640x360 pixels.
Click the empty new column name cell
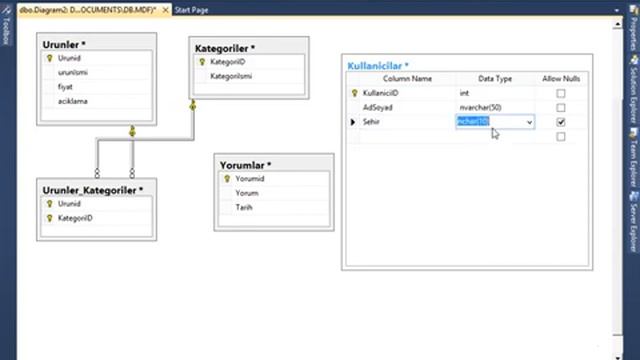pyautogui.click(x=407, y=136)
